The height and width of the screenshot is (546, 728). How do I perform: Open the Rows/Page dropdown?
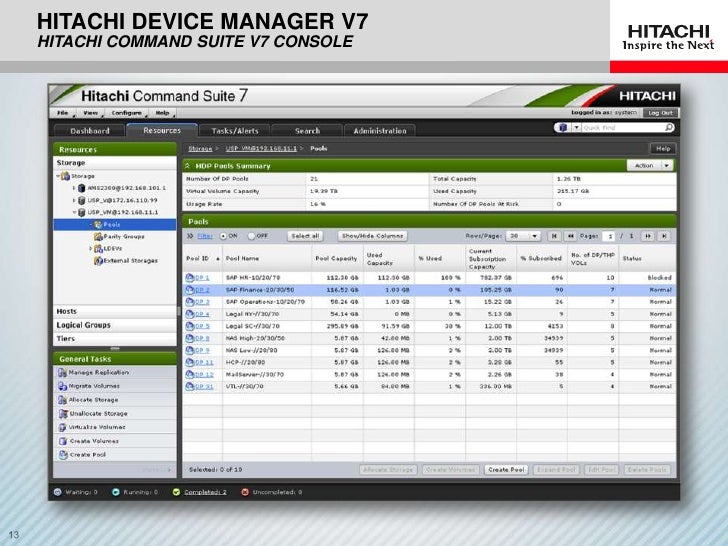(523, 236)
